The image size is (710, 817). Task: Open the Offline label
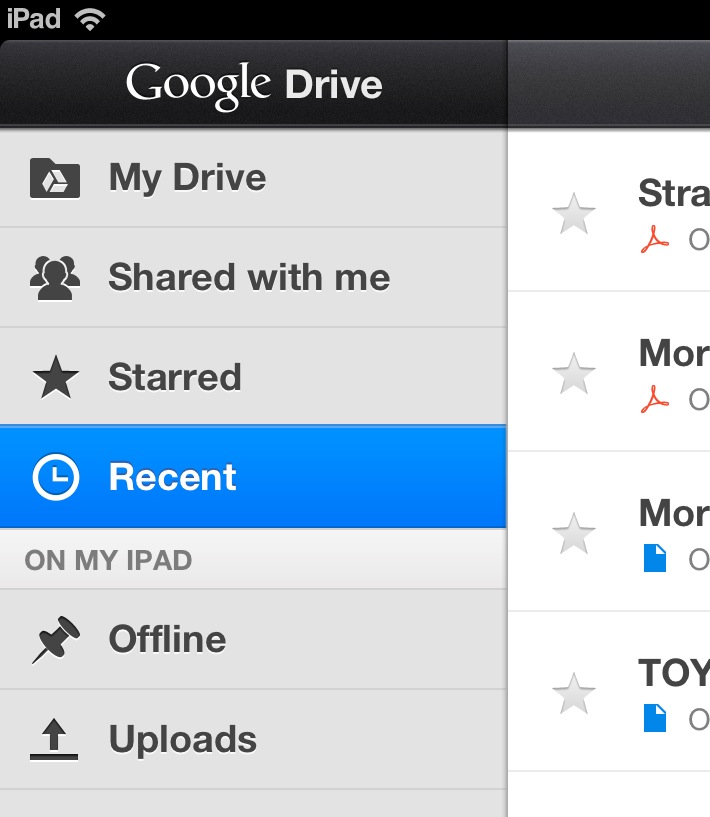pyautogui.click(x=168, y=639)
